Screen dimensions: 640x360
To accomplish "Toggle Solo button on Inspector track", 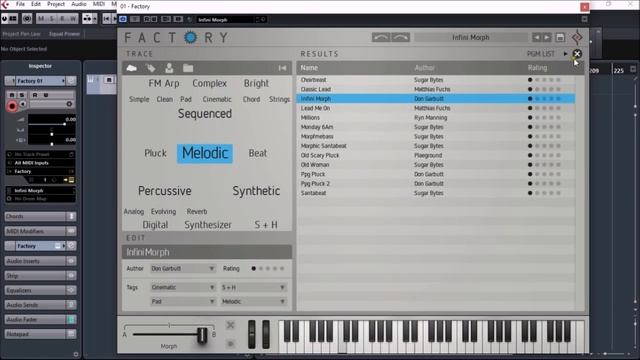I will 22,95.
